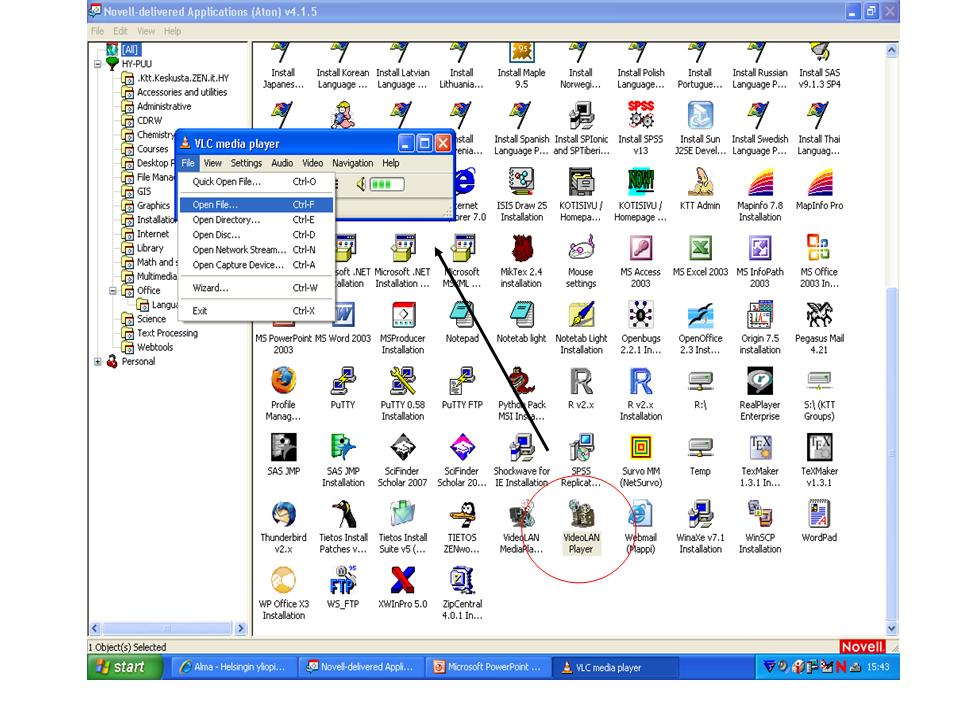Launch Pegasus Mail 4.21 icon
The height and width of the screenshot is (720, 960).
click(x=819, y=315)
